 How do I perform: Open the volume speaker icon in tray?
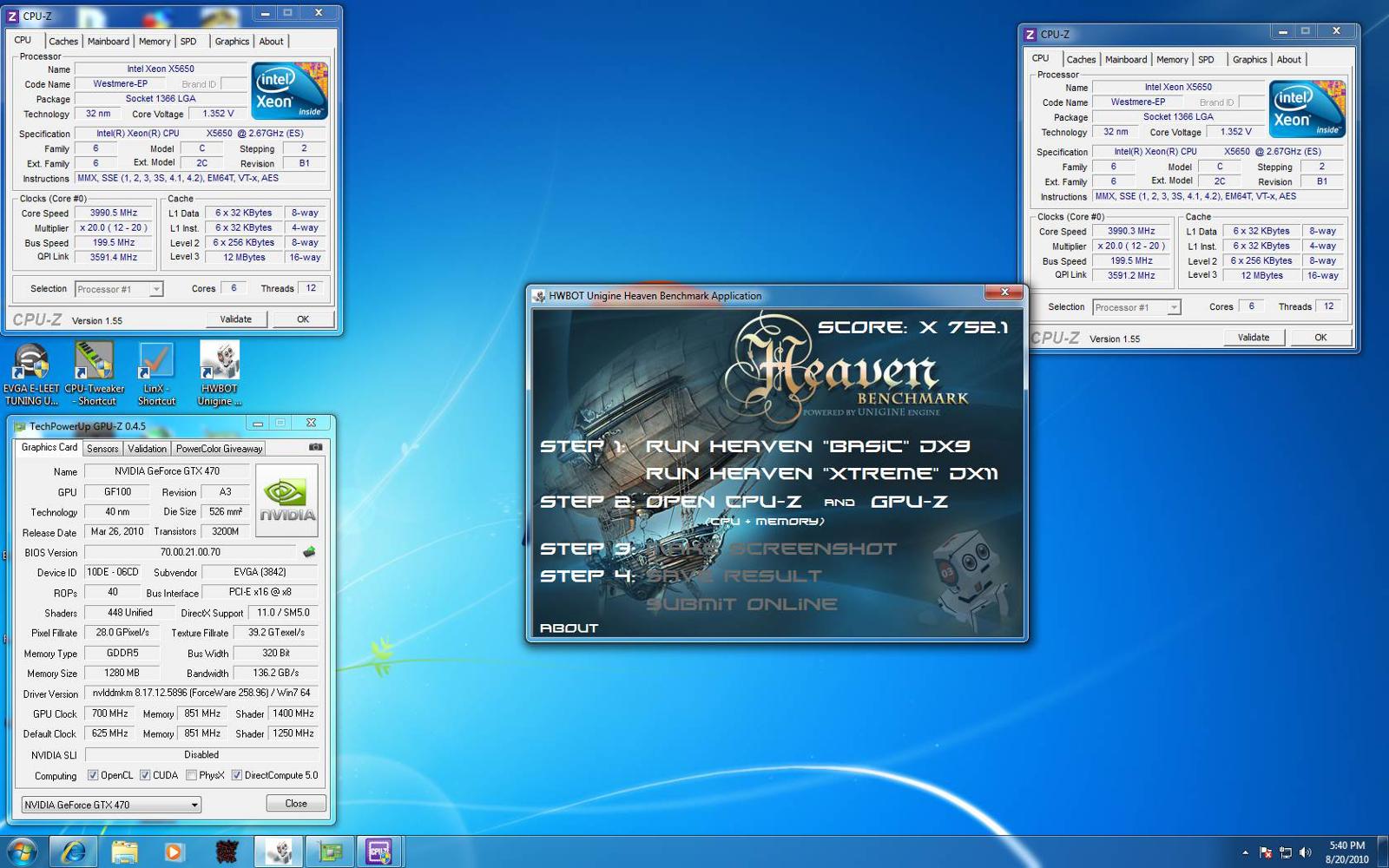[1306, 852]
